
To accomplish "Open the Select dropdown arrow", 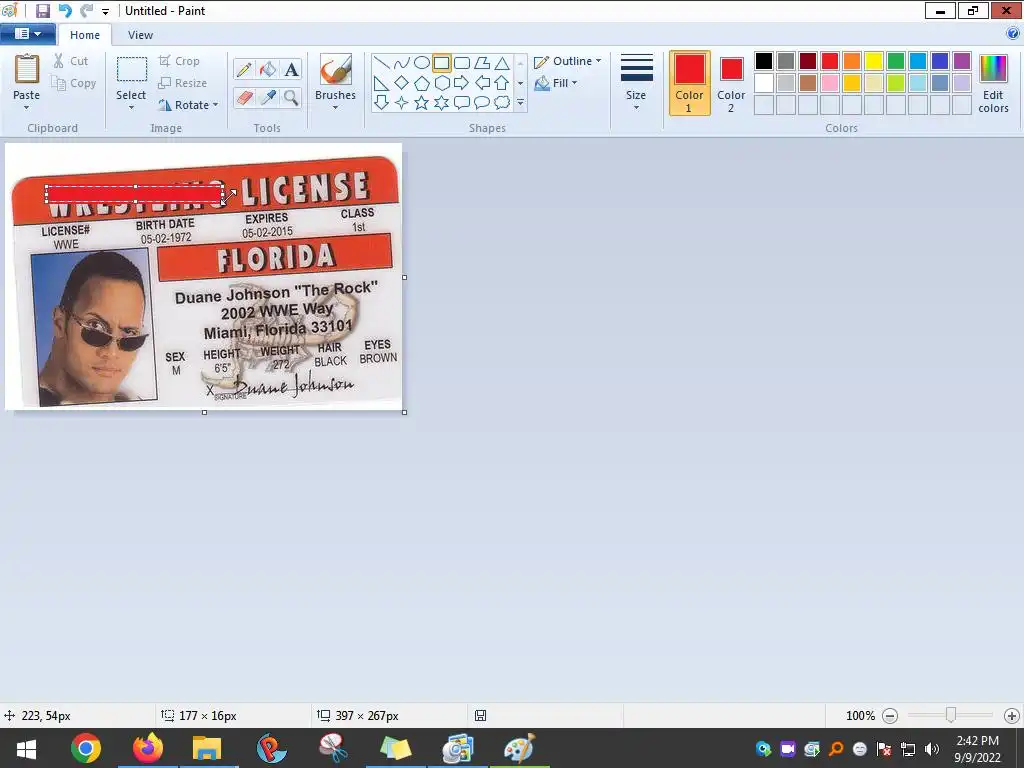I will point(131,107).
